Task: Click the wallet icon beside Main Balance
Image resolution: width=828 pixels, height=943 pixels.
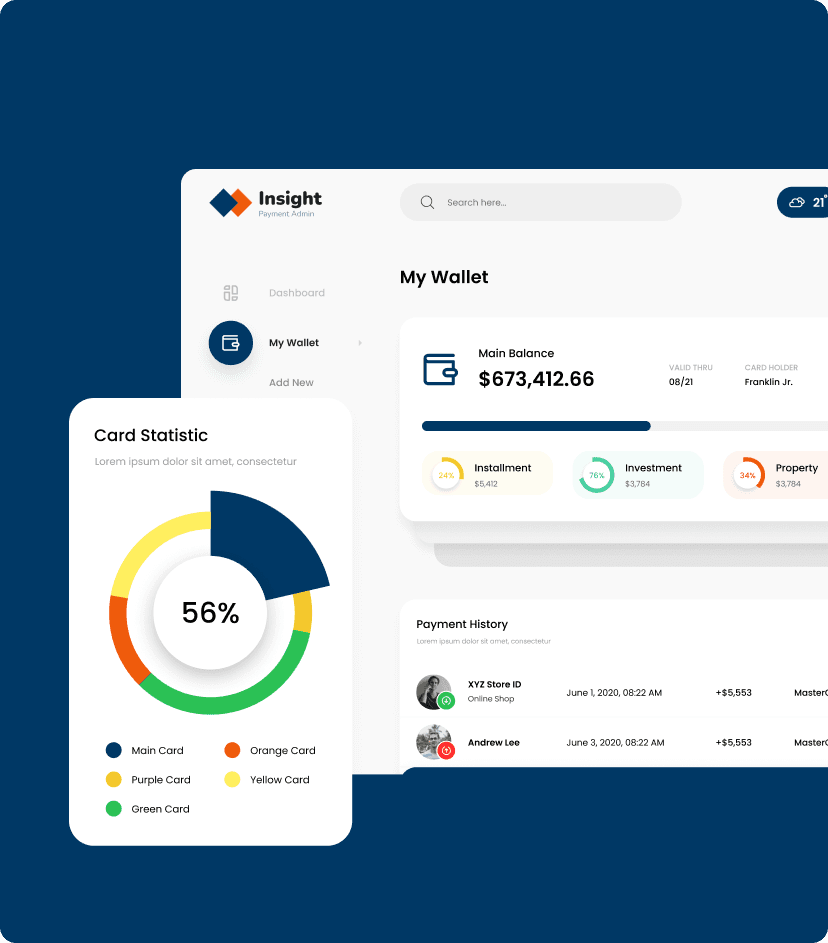Action: [440, 369]
